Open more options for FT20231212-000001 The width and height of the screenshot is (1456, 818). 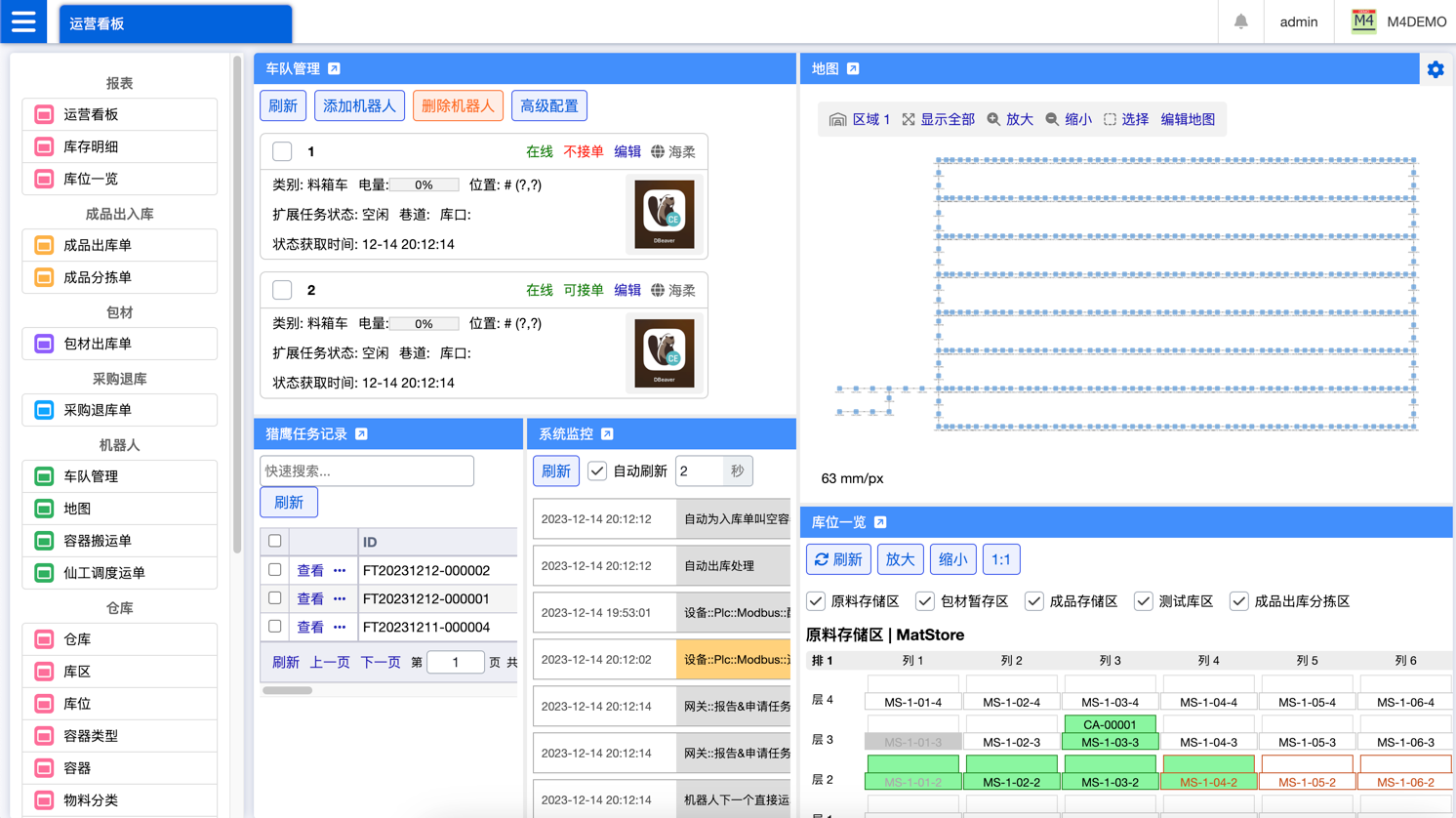[x=340, y=598]
